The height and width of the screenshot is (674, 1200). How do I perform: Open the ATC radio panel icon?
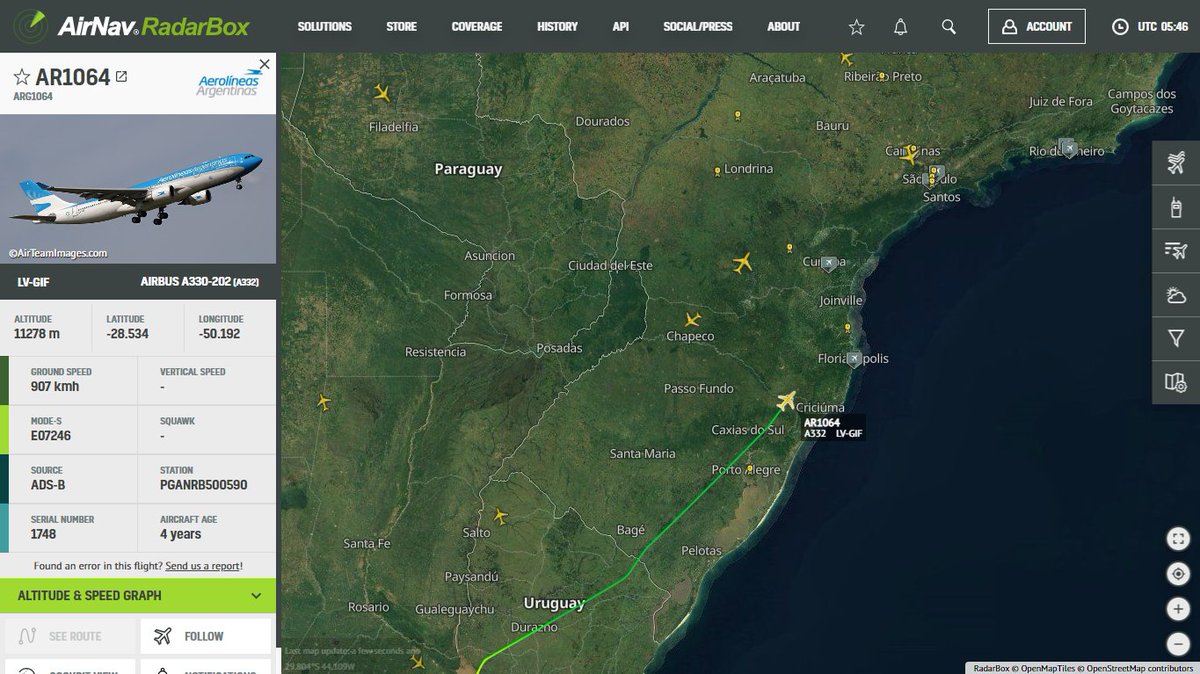[1176, 208]
